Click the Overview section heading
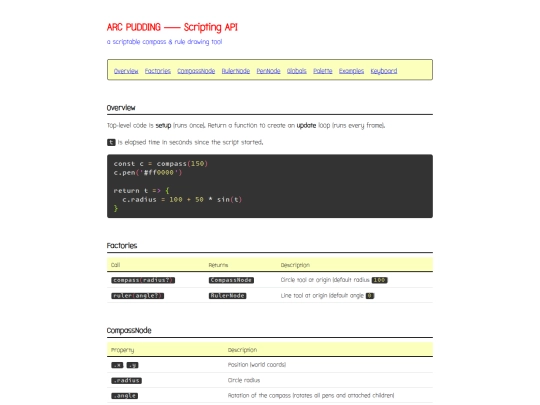This screenshot has height=405, width=540. (121, 108)
